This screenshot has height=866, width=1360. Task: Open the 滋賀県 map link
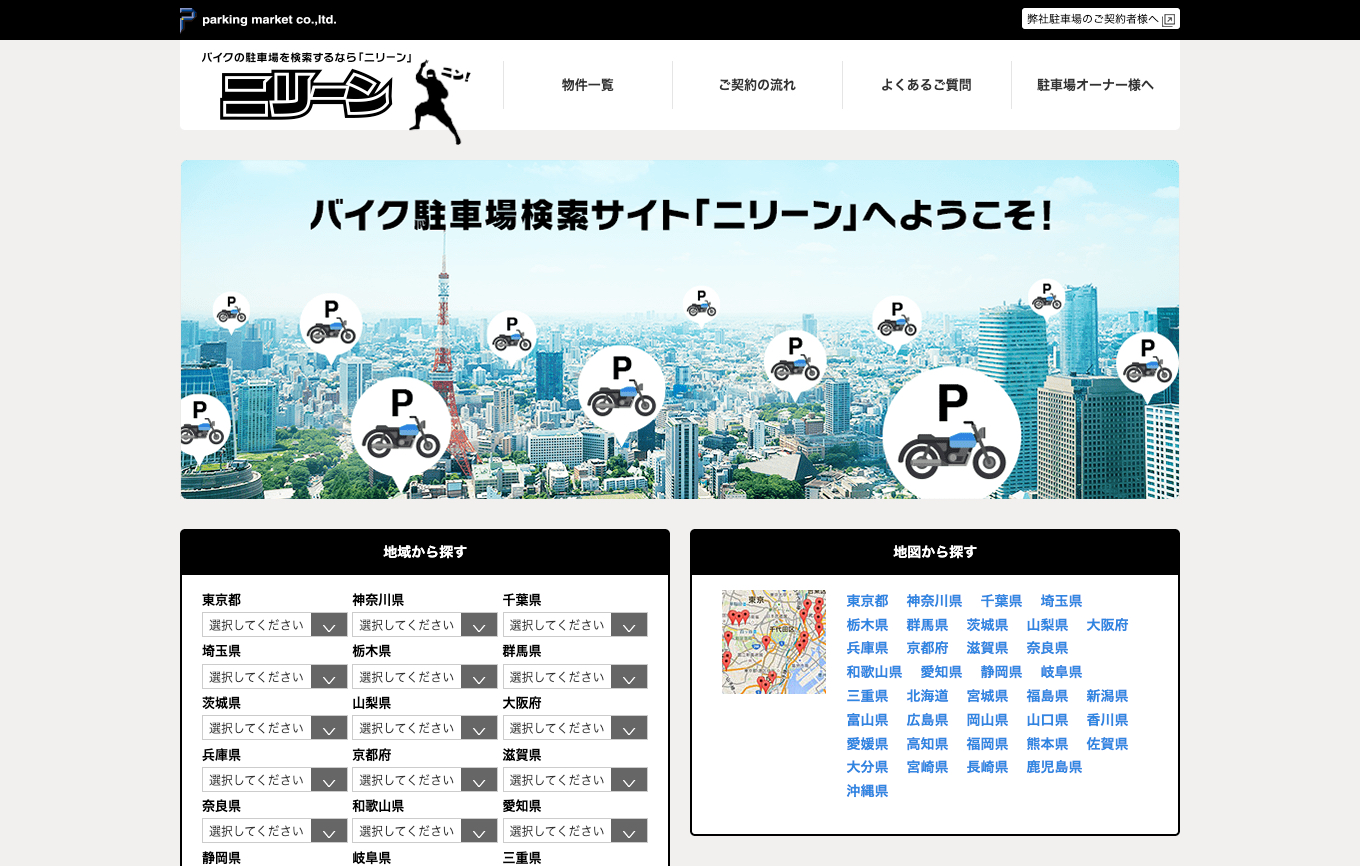(987, 648)
